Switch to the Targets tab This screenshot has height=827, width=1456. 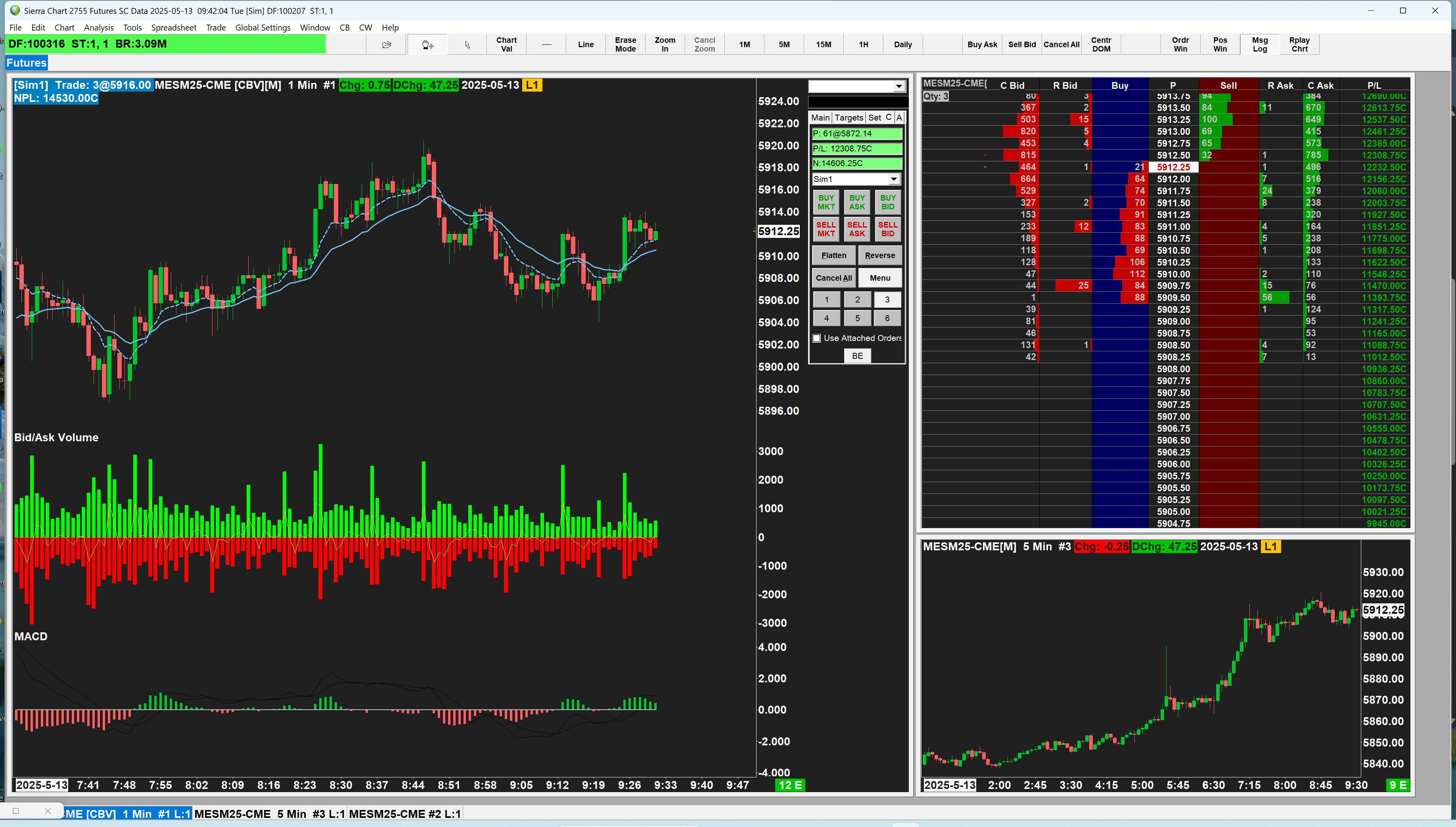coord(849,118)
